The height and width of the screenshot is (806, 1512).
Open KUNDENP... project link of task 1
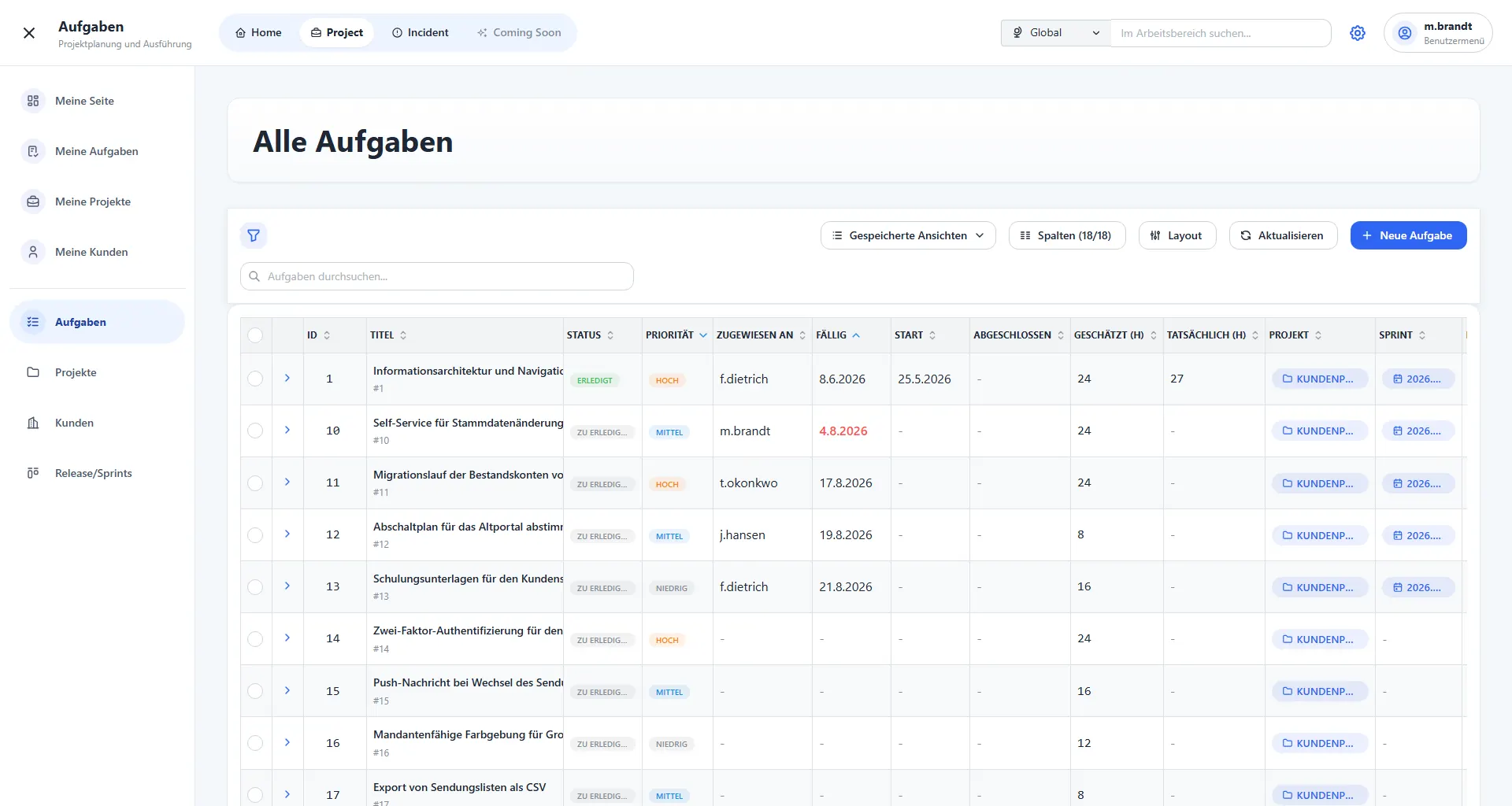point(1319,379)
